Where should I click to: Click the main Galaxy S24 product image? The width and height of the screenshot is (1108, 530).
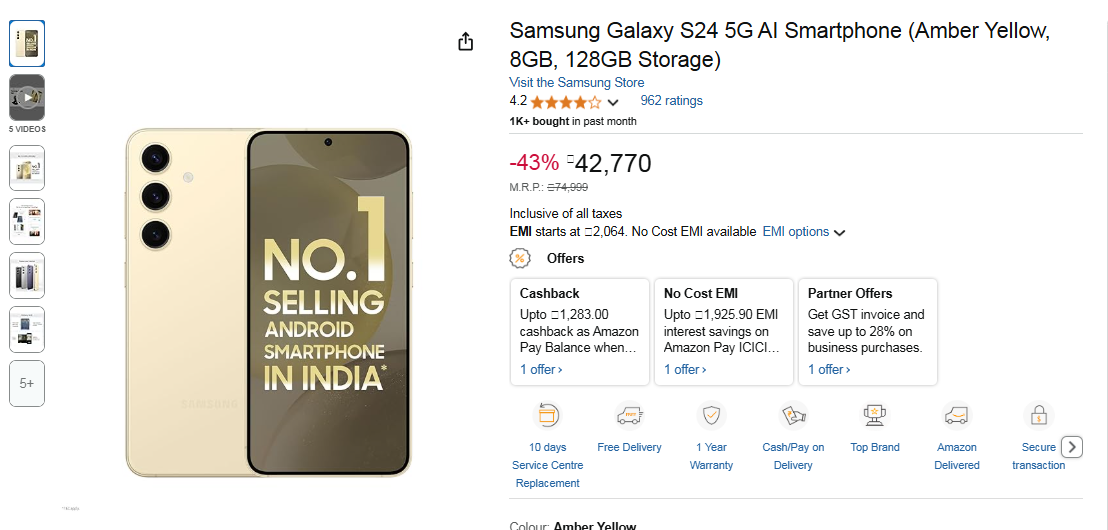[269, 302]
